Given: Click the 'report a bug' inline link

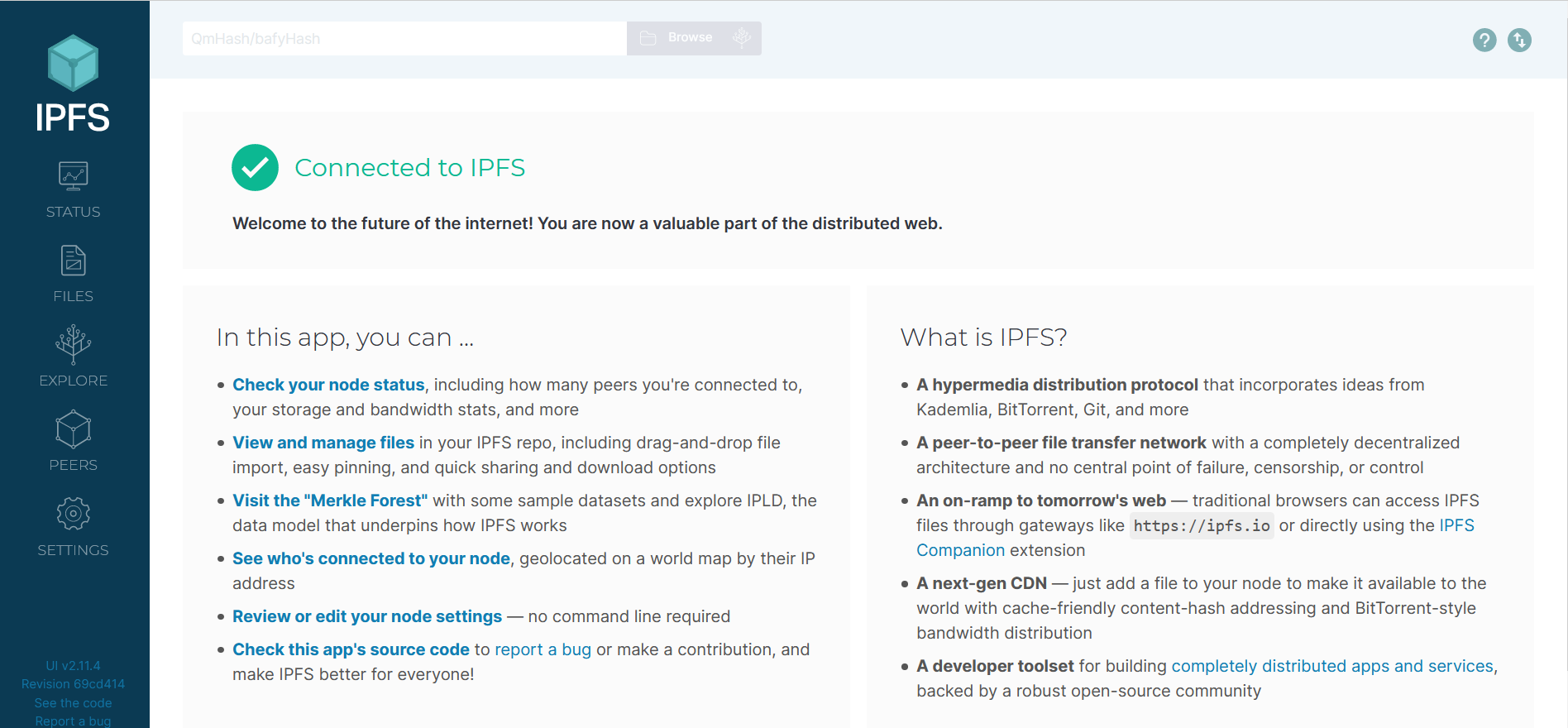Looking at the screenshot, I should [x=543, y=649].
